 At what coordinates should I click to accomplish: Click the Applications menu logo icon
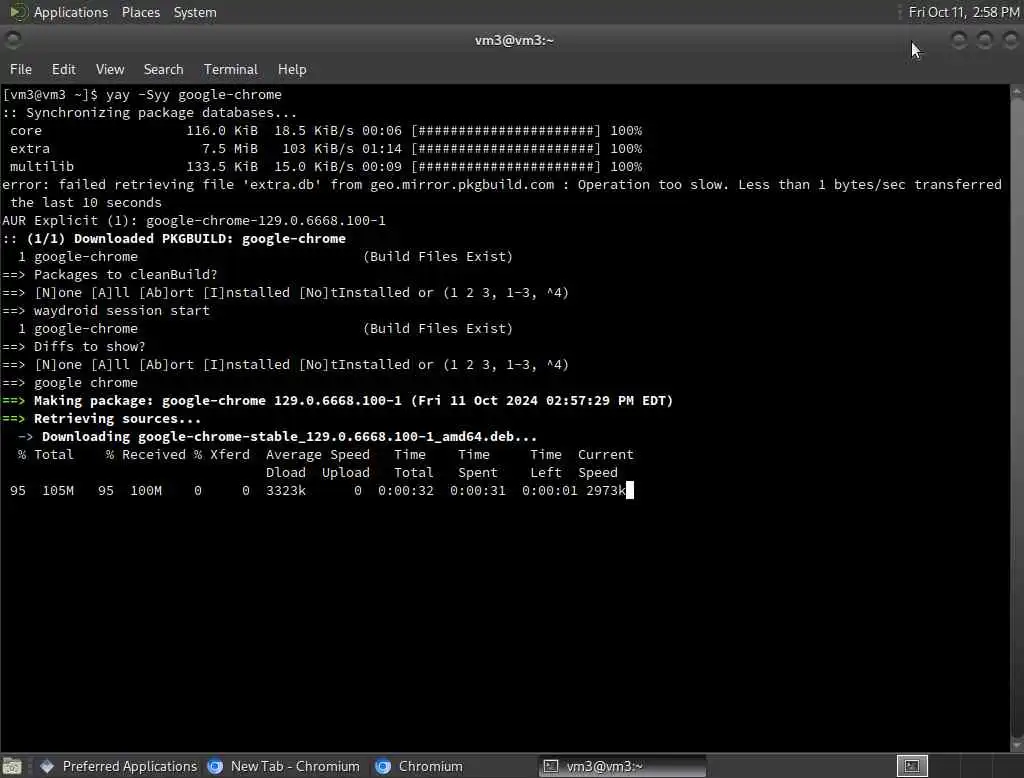[x=18, y=12]
